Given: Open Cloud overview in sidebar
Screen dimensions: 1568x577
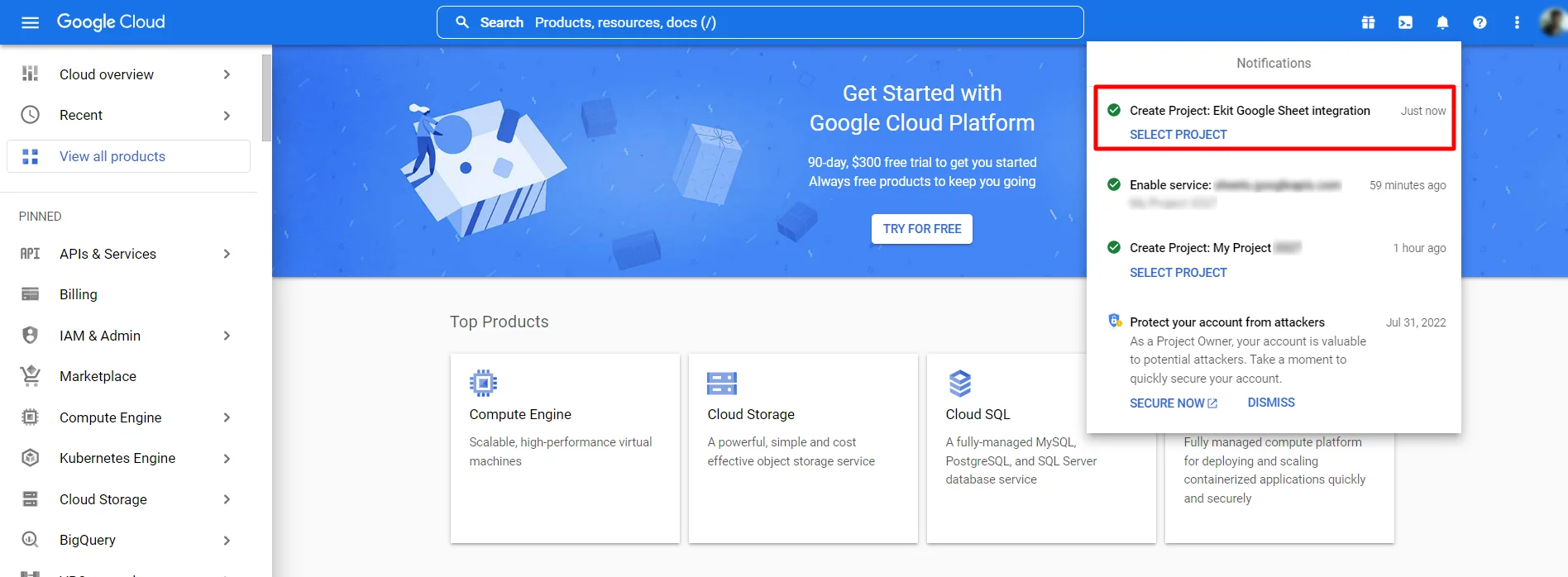Looking at the screenshot, I should (x=107, y=74).
